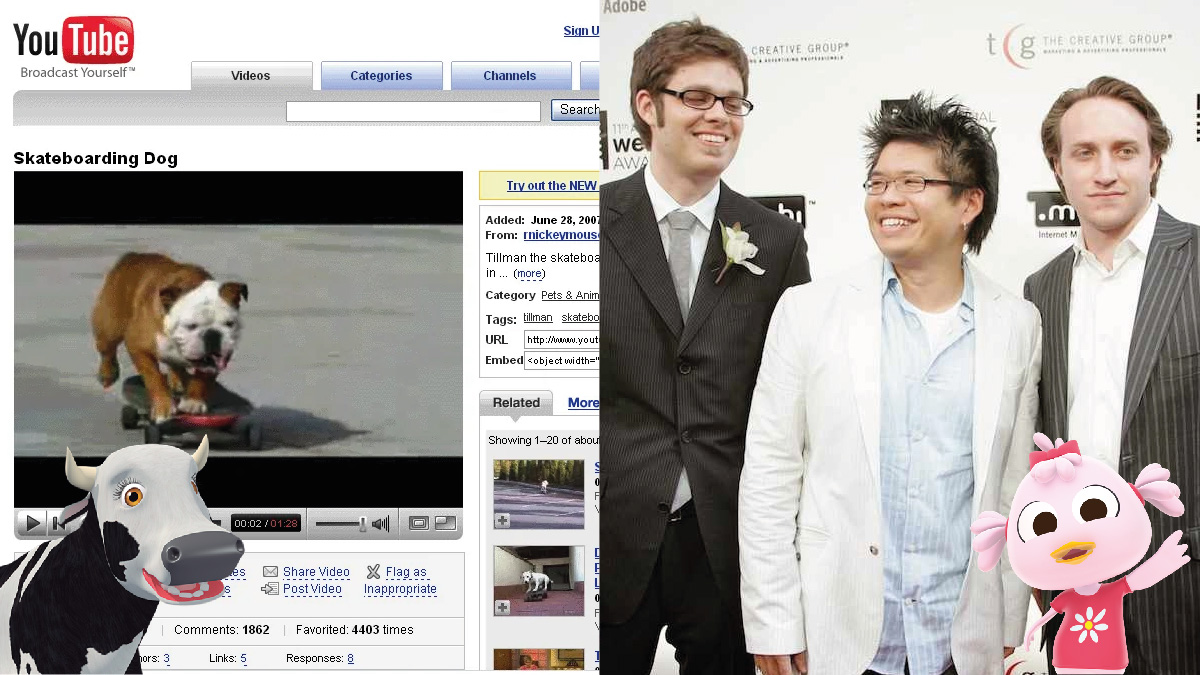Screen dimensions: 1200x675
Task: Open first related video thumbnail
Action: point(539,494)
